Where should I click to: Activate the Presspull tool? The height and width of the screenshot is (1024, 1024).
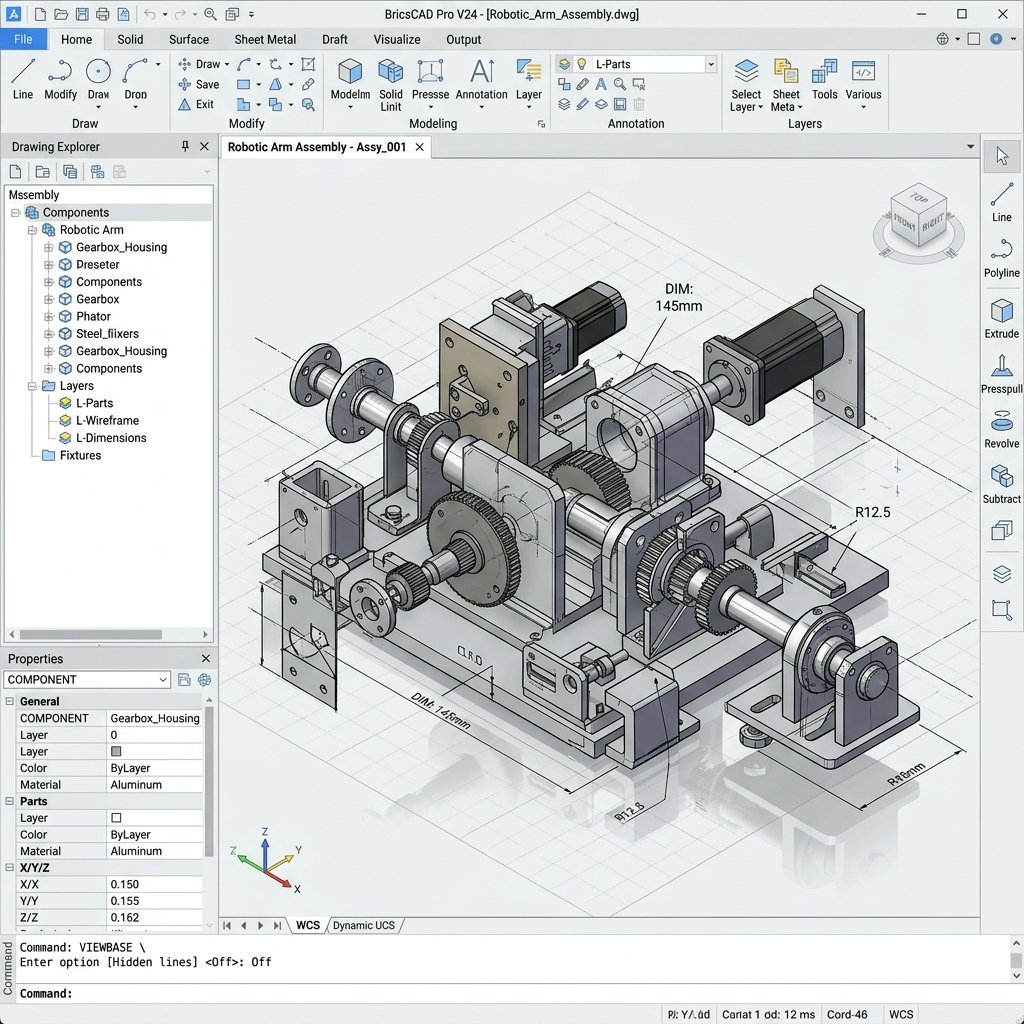point(1001,374)
